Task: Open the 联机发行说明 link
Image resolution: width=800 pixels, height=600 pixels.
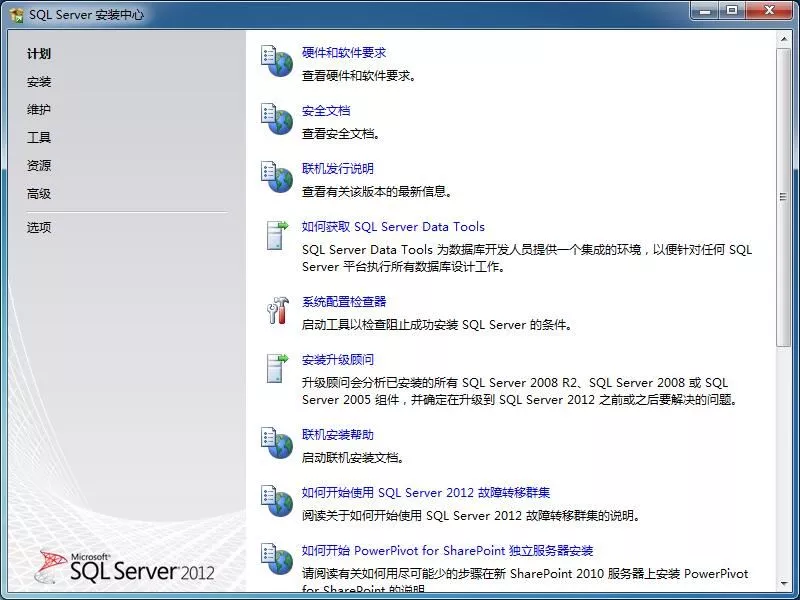Action: [x=338, y=168]
